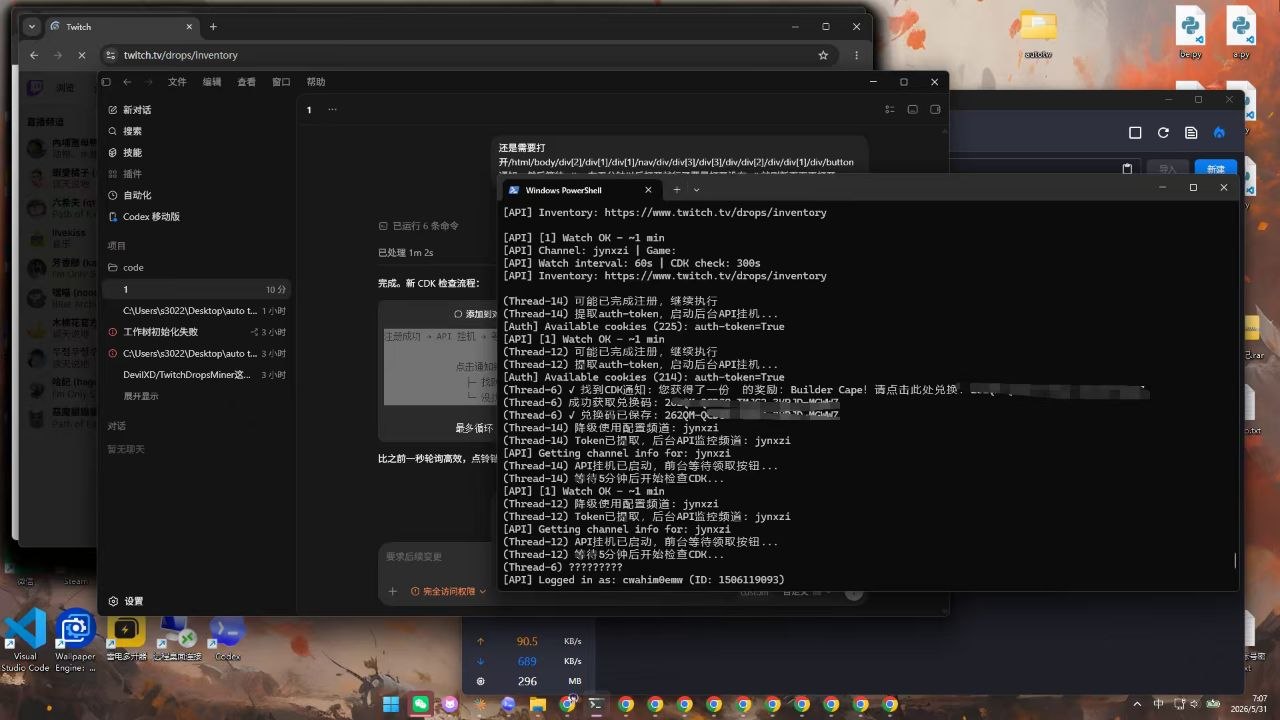Open the Windows Start button on the taskbar
The width and height of the screenshot is (1280, 720).
(390, 704)
